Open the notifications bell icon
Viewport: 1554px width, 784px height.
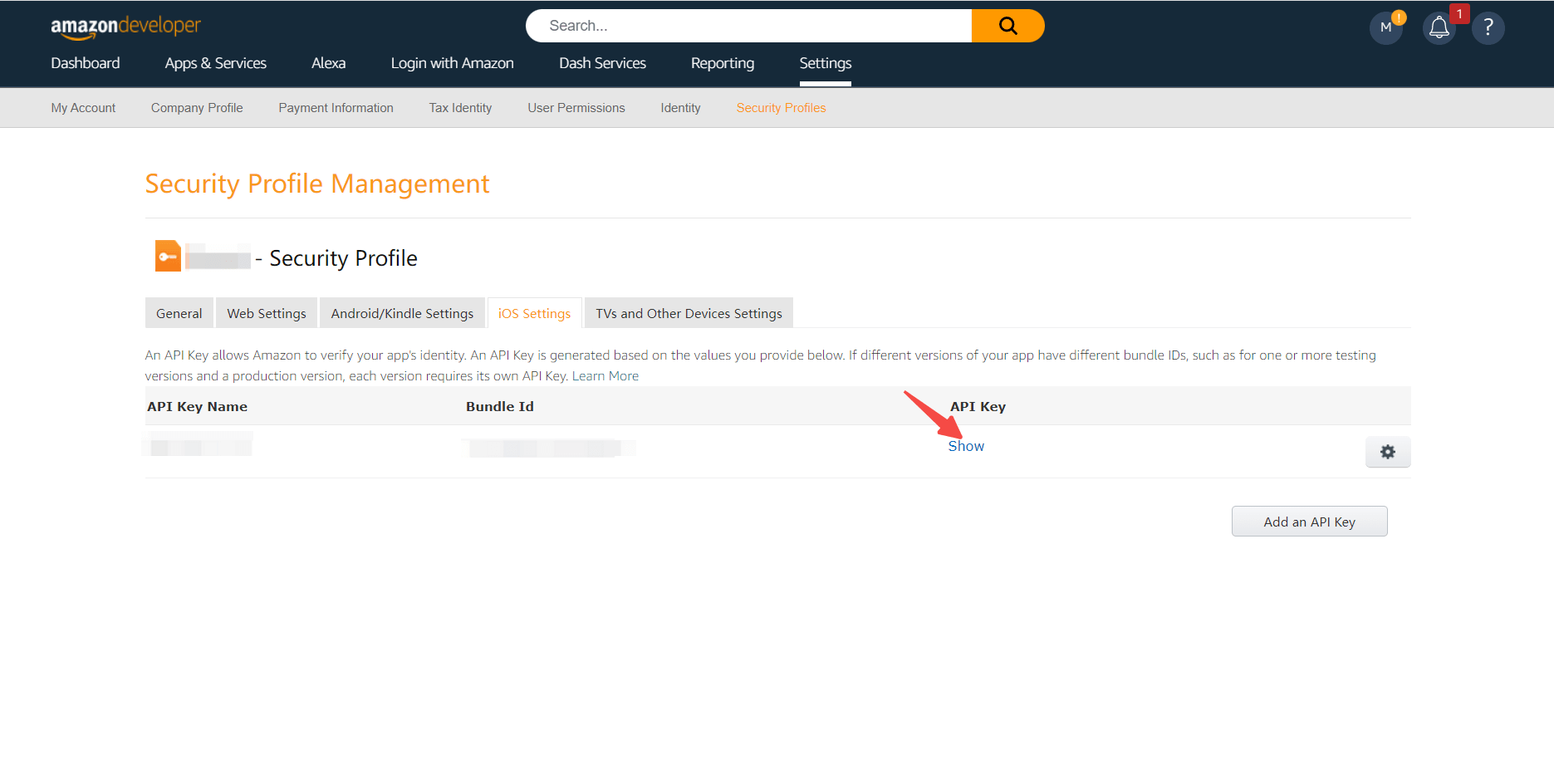tap(1439, 28)
